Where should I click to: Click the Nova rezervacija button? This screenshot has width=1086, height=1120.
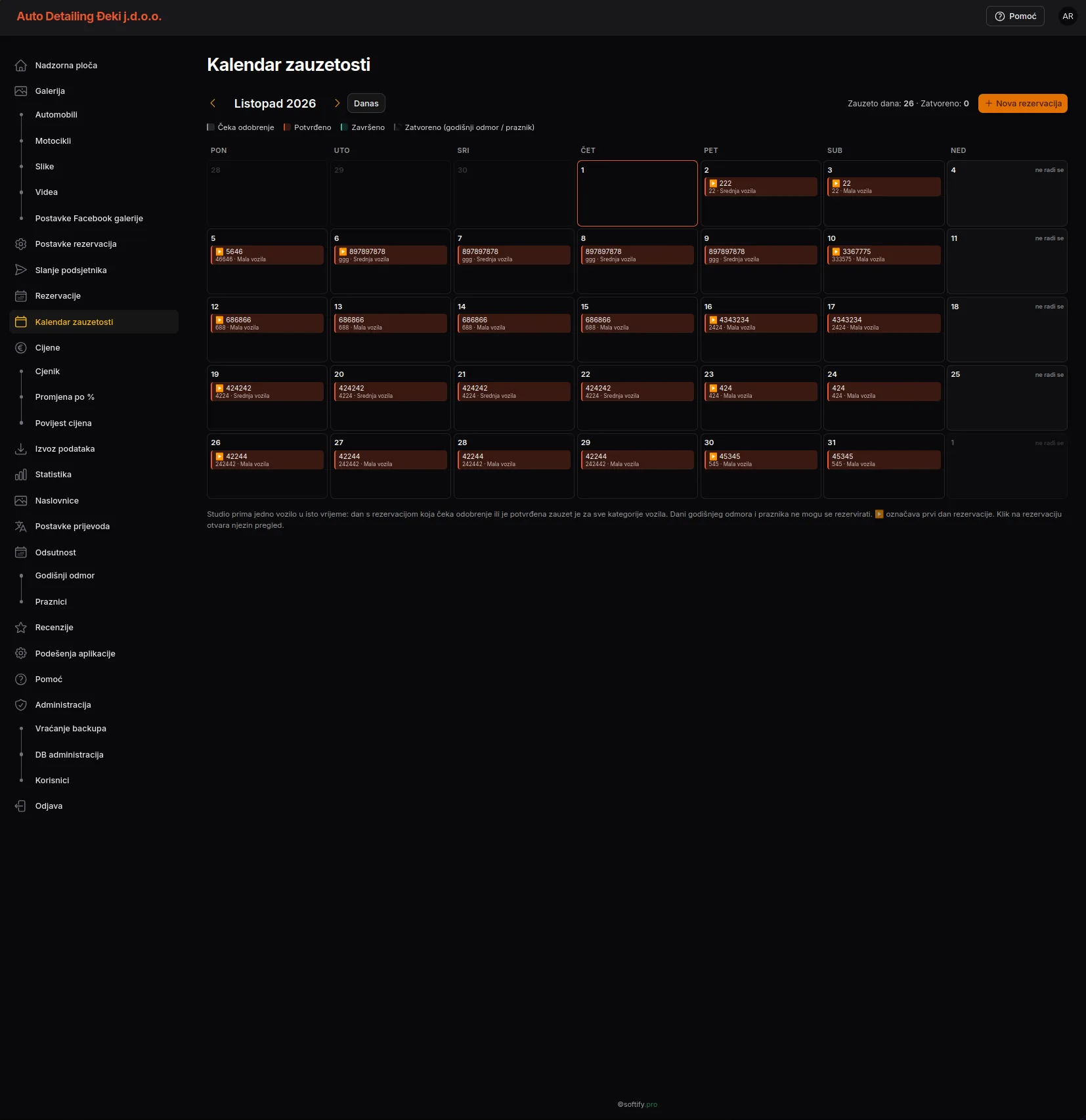(1023, 103)
